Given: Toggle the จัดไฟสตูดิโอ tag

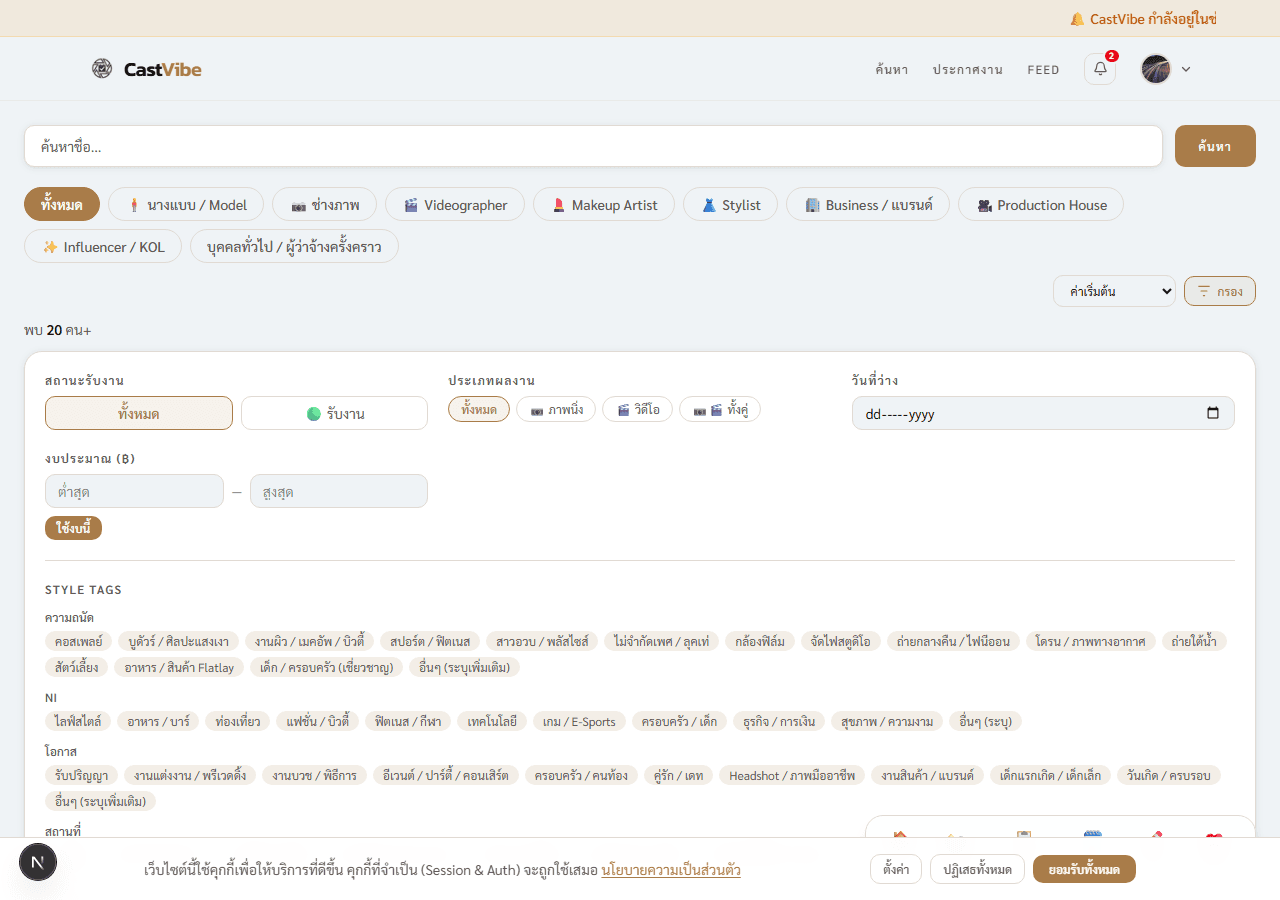Looking at the screenshot, I should [x=841, y=641].
